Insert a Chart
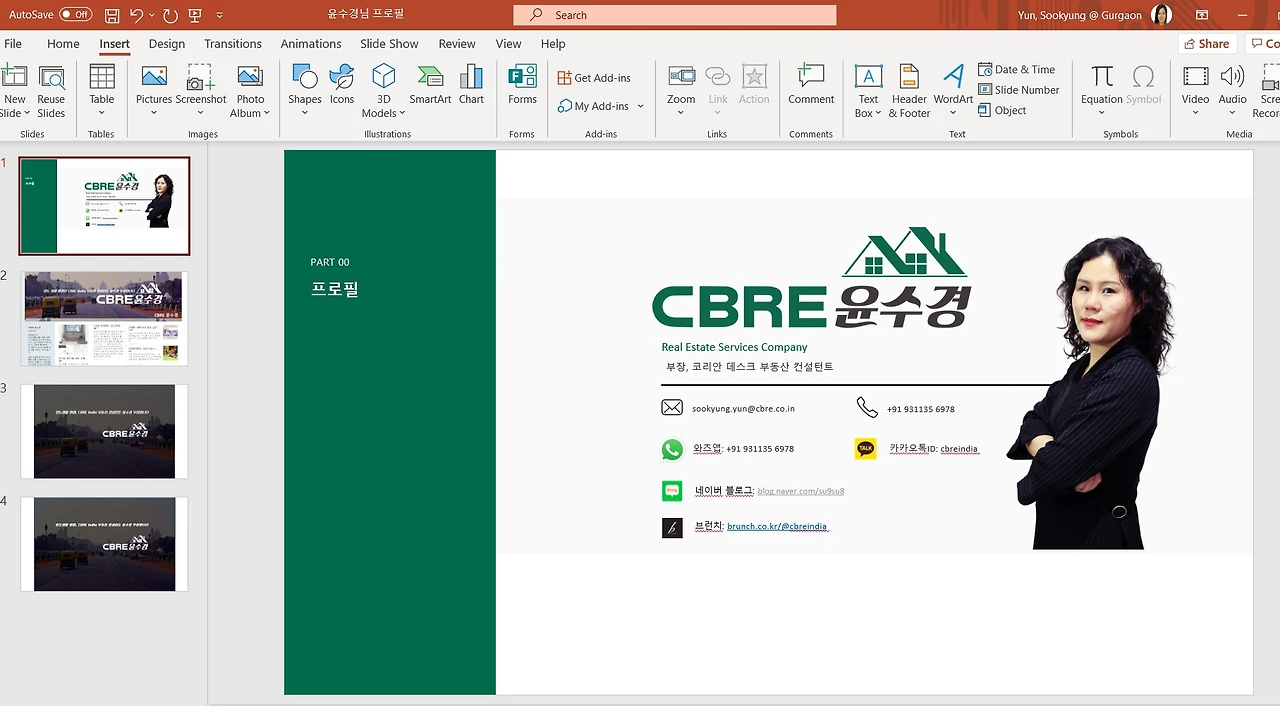Screen dimensions: 1280x706 coord(471,83)
